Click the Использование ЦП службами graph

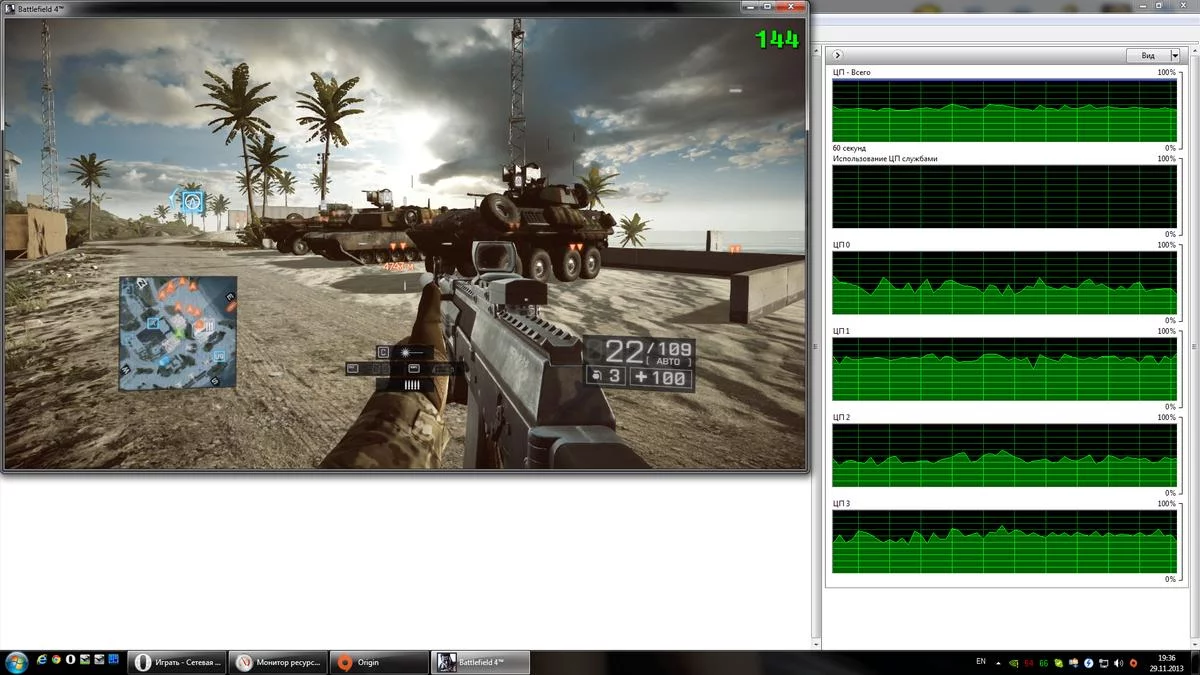click(x=1004, y=196)
